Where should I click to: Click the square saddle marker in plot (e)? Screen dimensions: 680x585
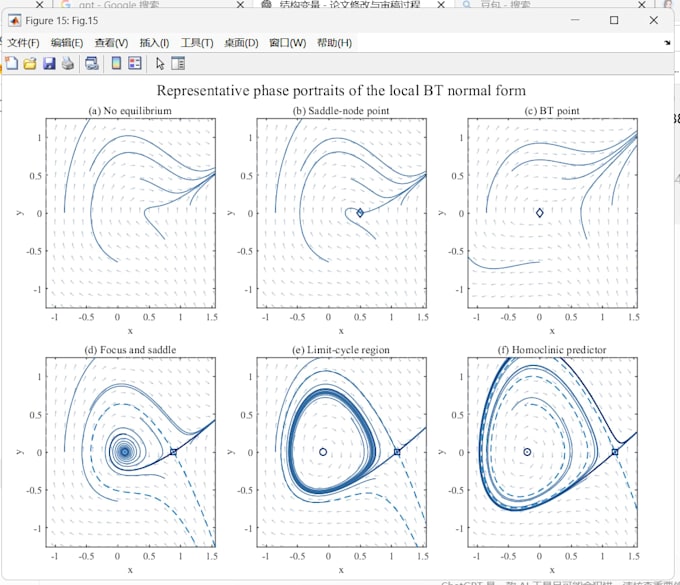tap(397, 452)
